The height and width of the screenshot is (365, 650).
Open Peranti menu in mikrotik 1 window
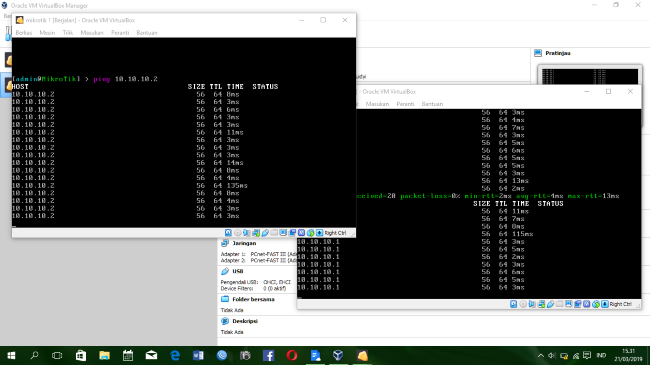point(120,33)
